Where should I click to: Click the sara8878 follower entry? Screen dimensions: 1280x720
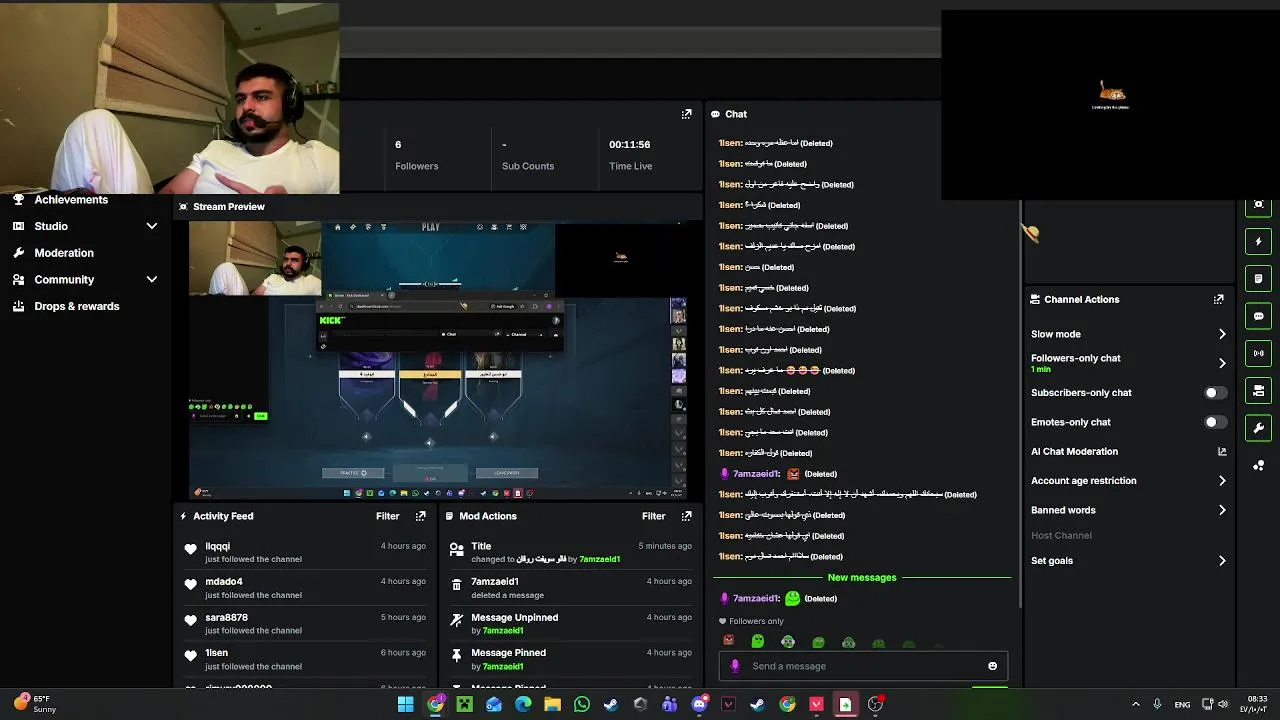point(307,624)
